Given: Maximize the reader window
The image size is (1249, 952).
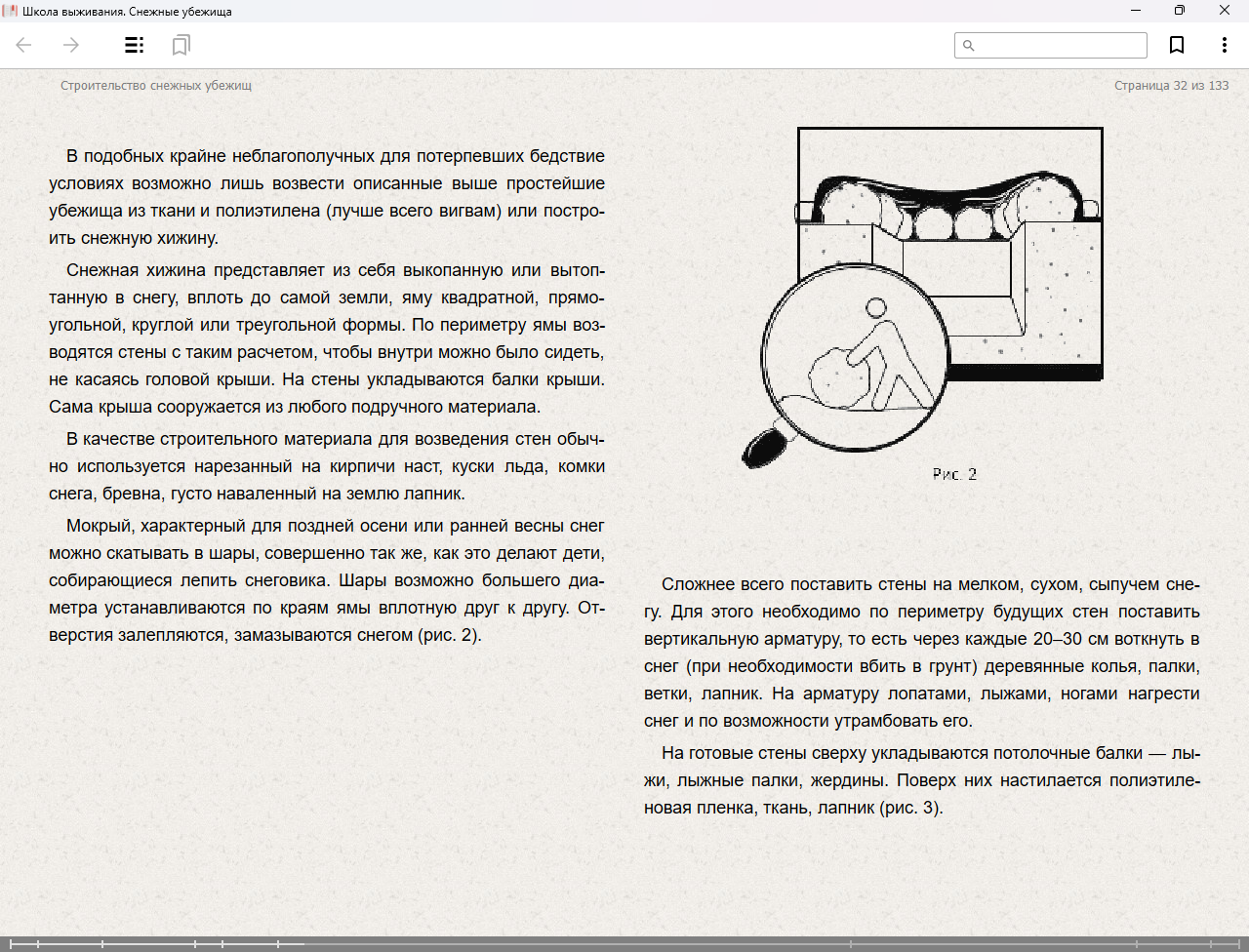Looking at the screenshot, I should pos(1180,11).
